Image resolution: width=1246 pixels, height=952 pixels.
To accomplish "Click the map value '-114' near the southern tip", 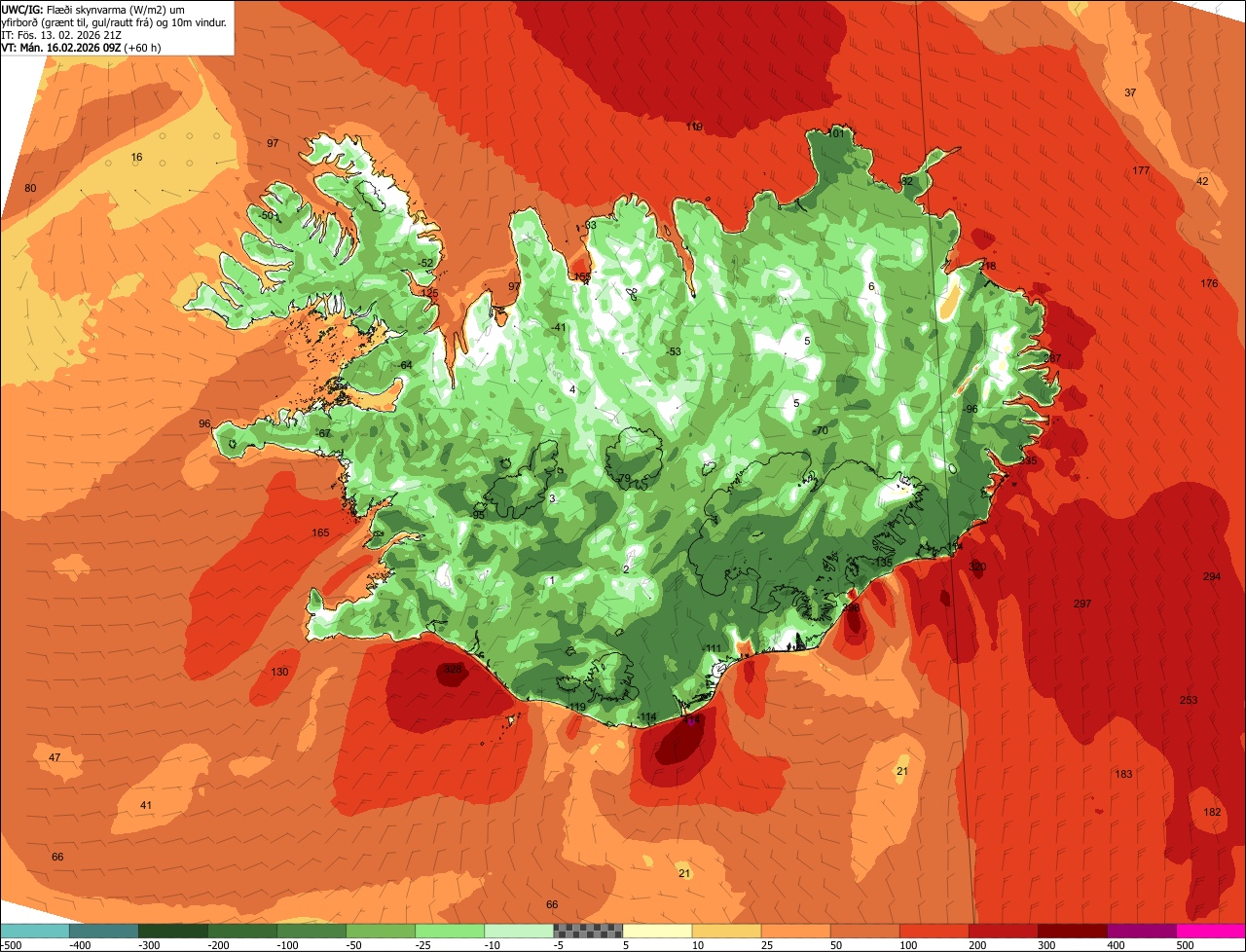I will (647, 716).
